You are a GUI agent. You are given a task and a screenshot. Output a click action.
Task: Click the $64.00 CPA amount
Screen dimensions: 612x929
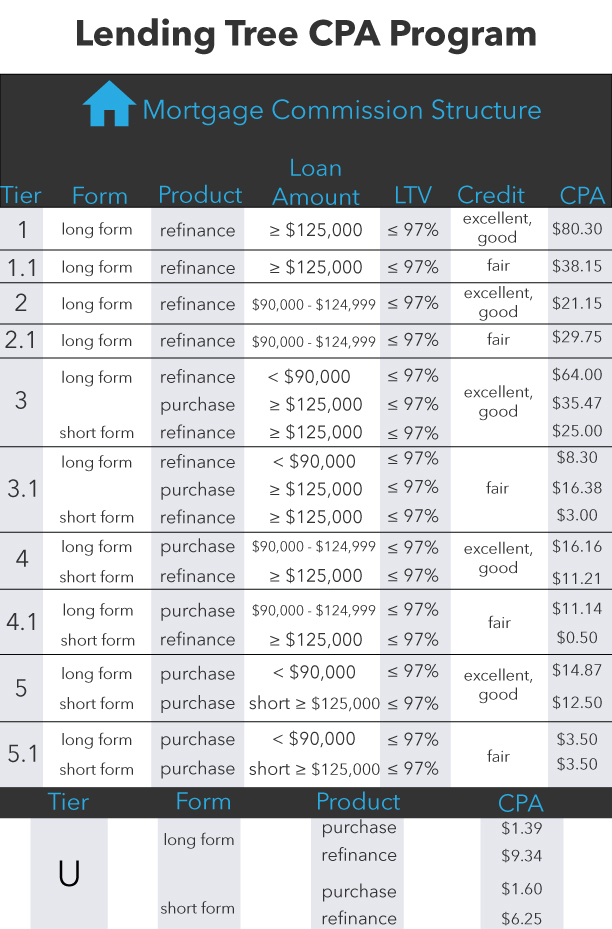(577, 375)
